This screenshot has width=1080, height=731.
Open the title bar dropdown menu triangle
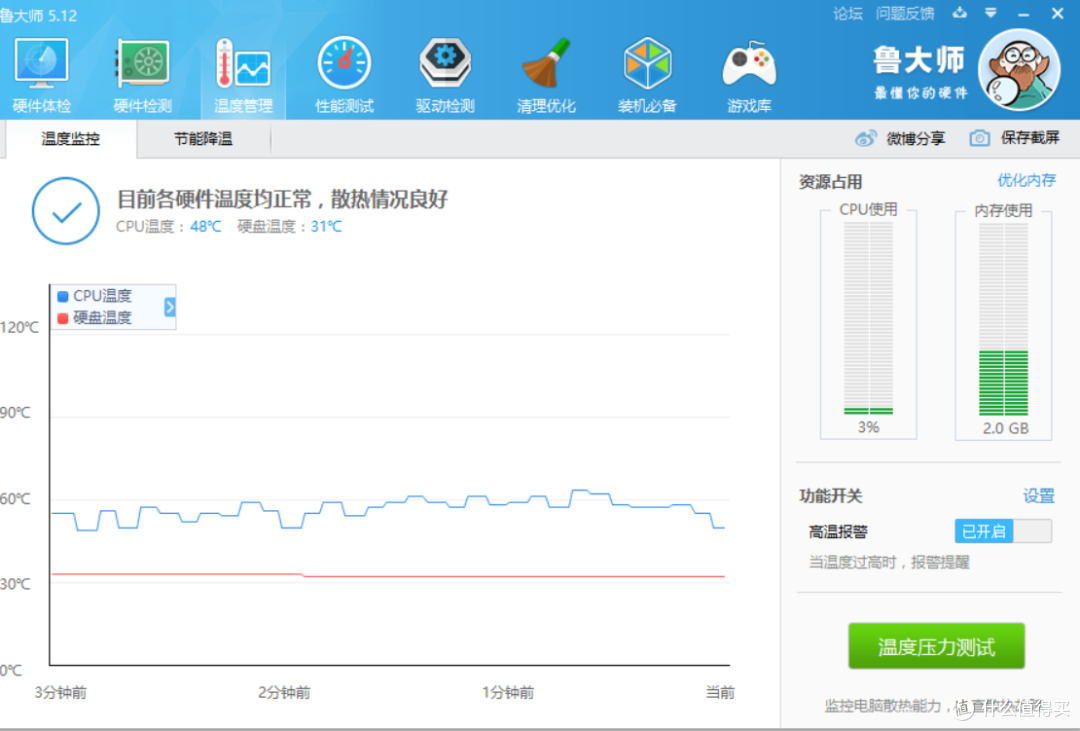[990, 13]
